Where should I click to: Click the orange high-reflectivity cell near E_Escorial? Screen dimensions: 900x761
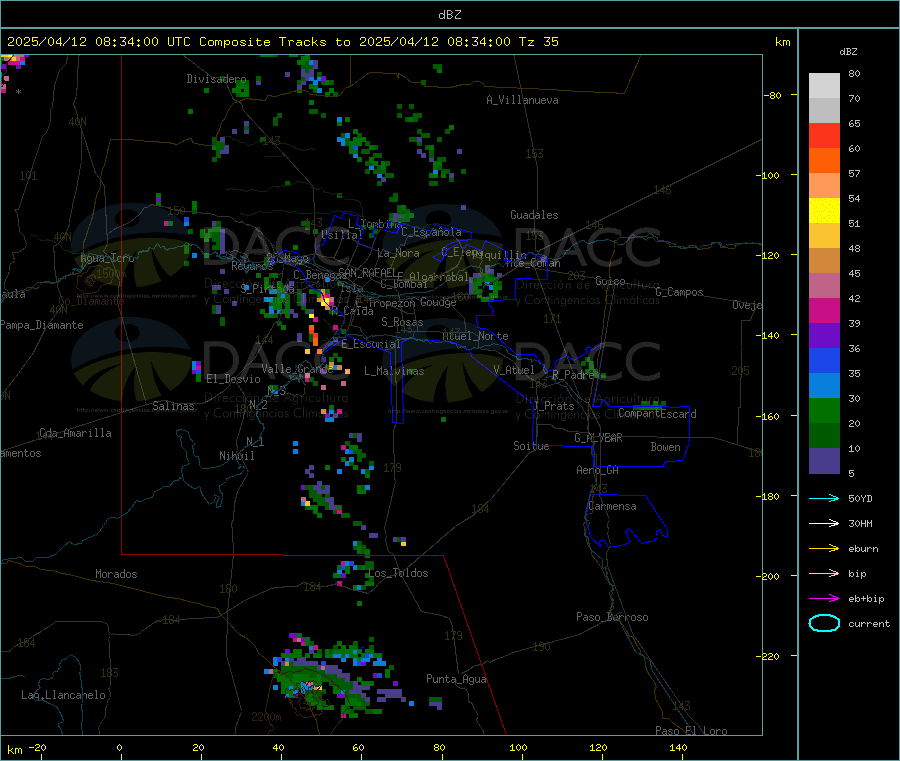point(313,336)
